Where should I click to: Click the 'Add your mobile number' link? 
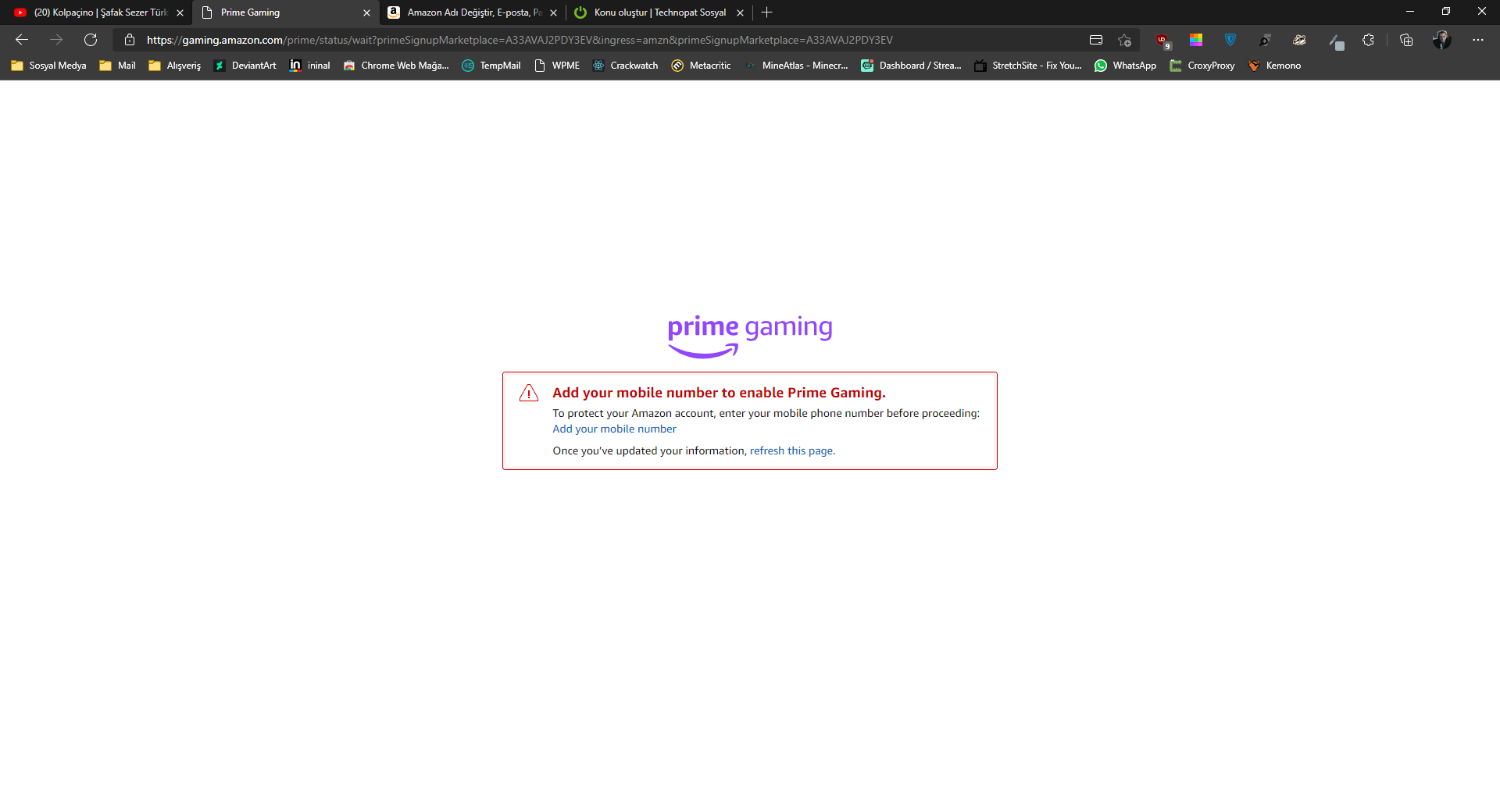[x=614, y=429]
